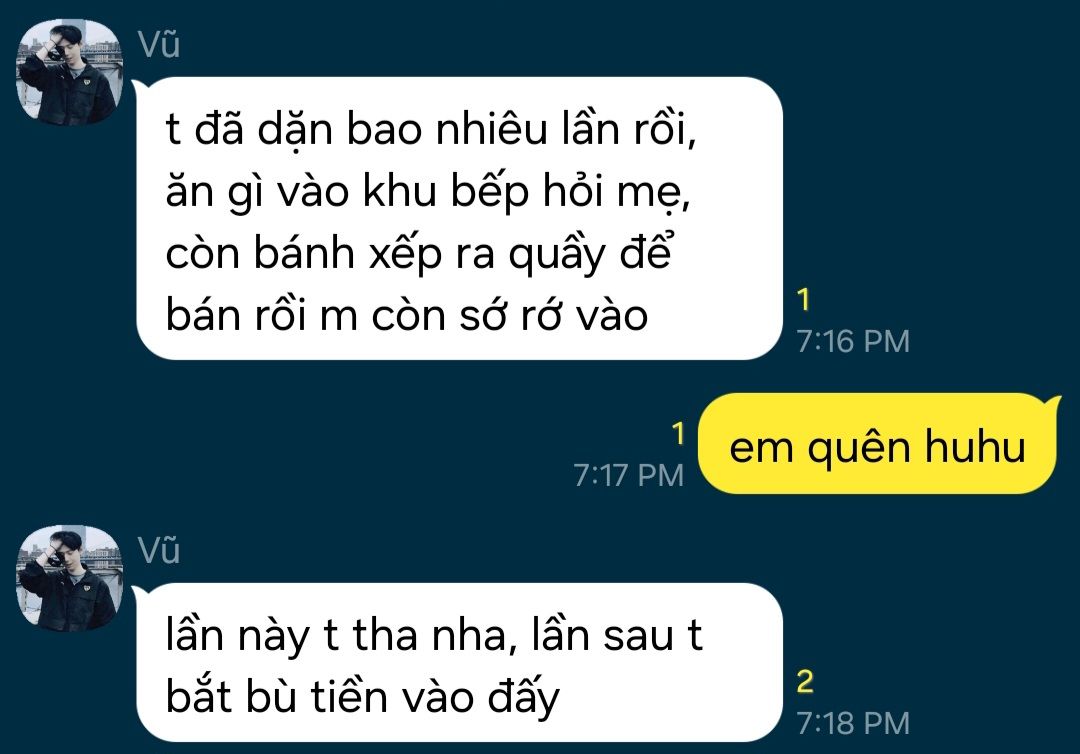Click the line "t đã dặn bao nhiêu lần rồi"

[x=431, y=129]
